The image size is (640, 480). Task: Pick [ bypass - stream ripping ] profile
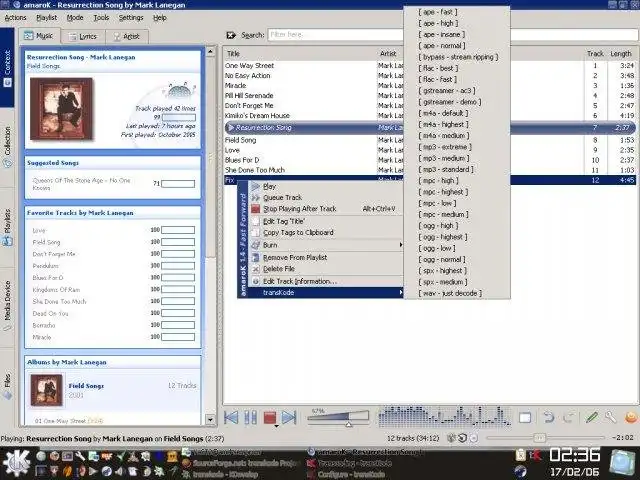pos(458,57)
